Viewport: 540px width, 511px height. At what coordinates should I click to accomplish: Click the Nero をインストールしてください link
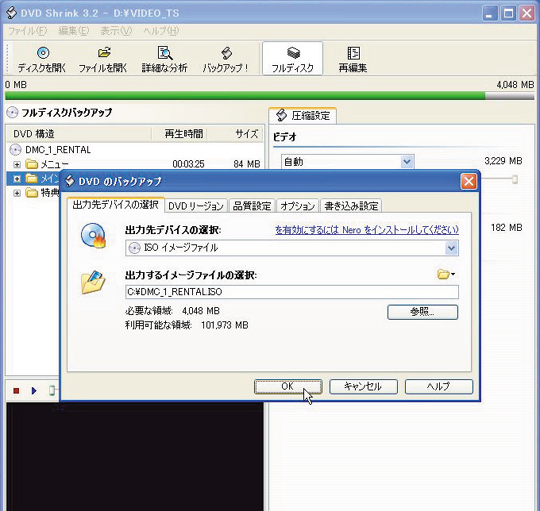click(x=367, y=230)
